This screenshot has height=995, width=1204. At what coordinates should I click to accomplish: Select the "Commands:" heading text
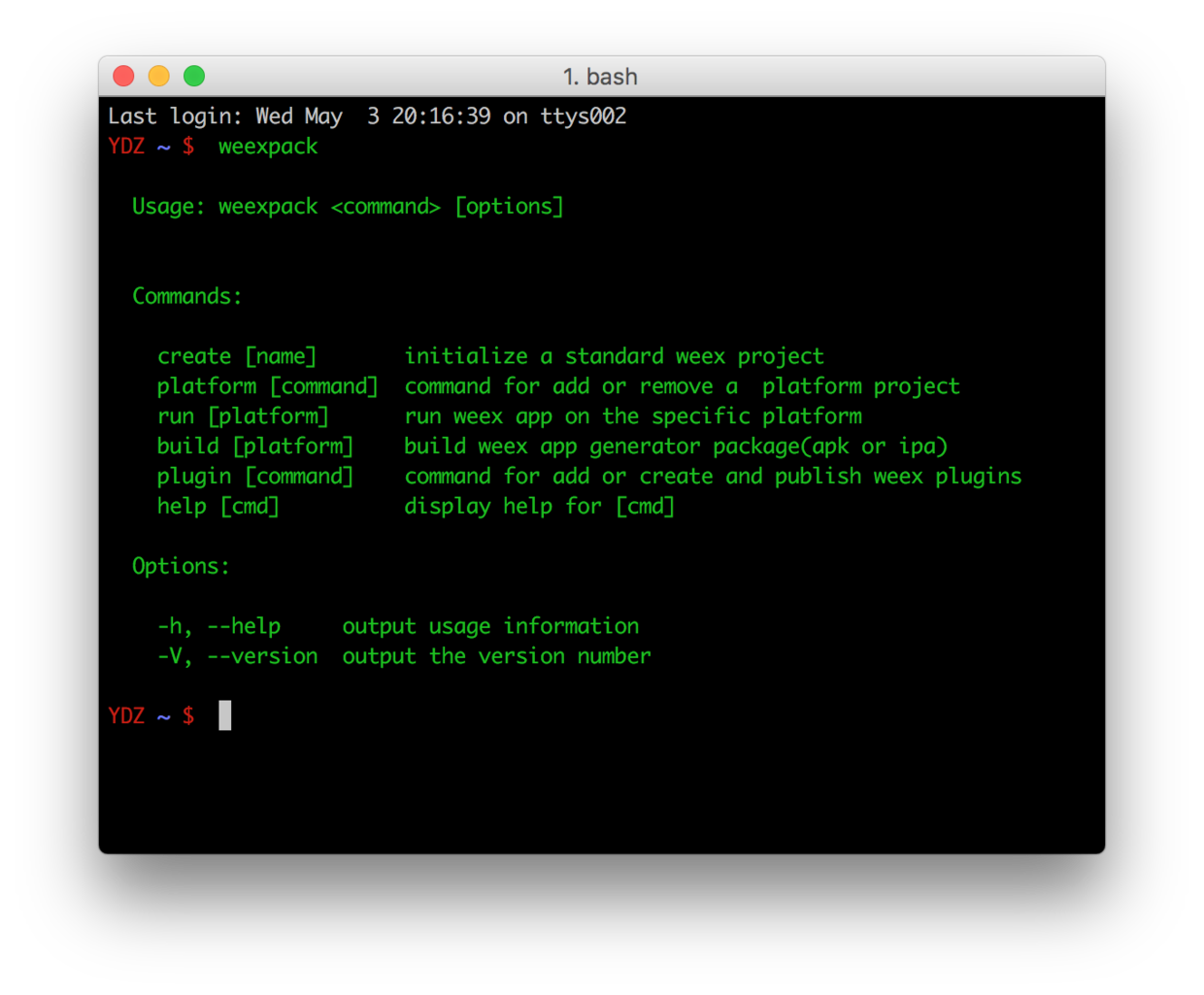pyautogui.click(x=186, y=296)
